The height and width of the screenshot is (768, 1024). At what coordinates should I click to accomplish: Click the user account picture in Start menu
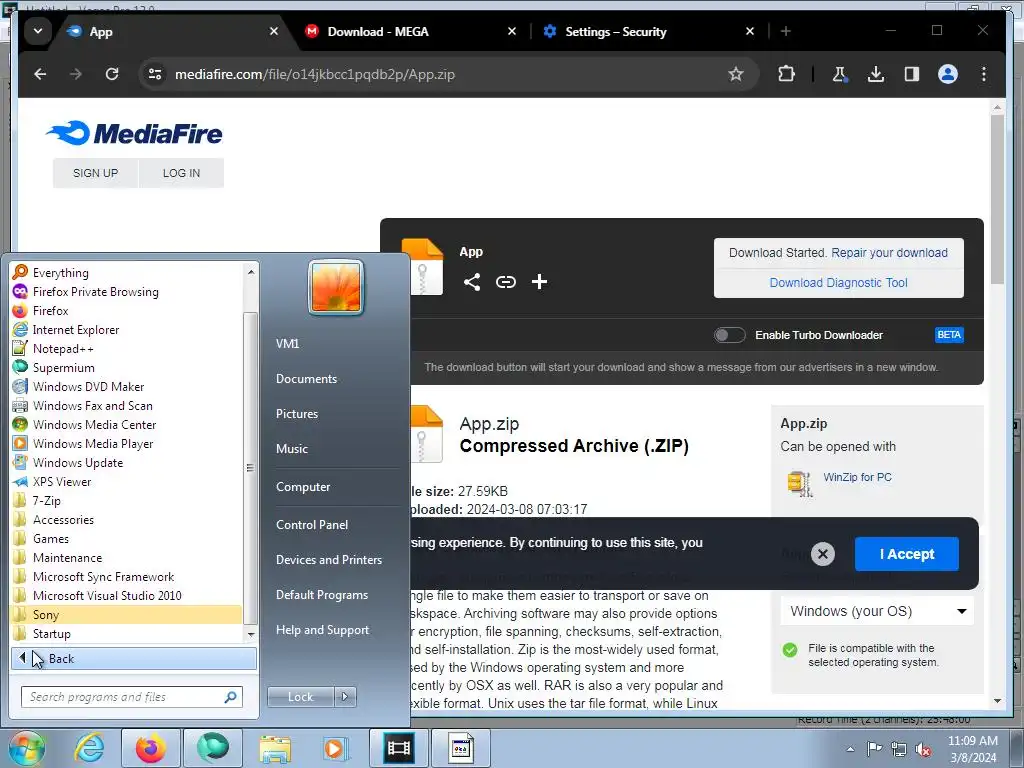click(x=336, y=287)
